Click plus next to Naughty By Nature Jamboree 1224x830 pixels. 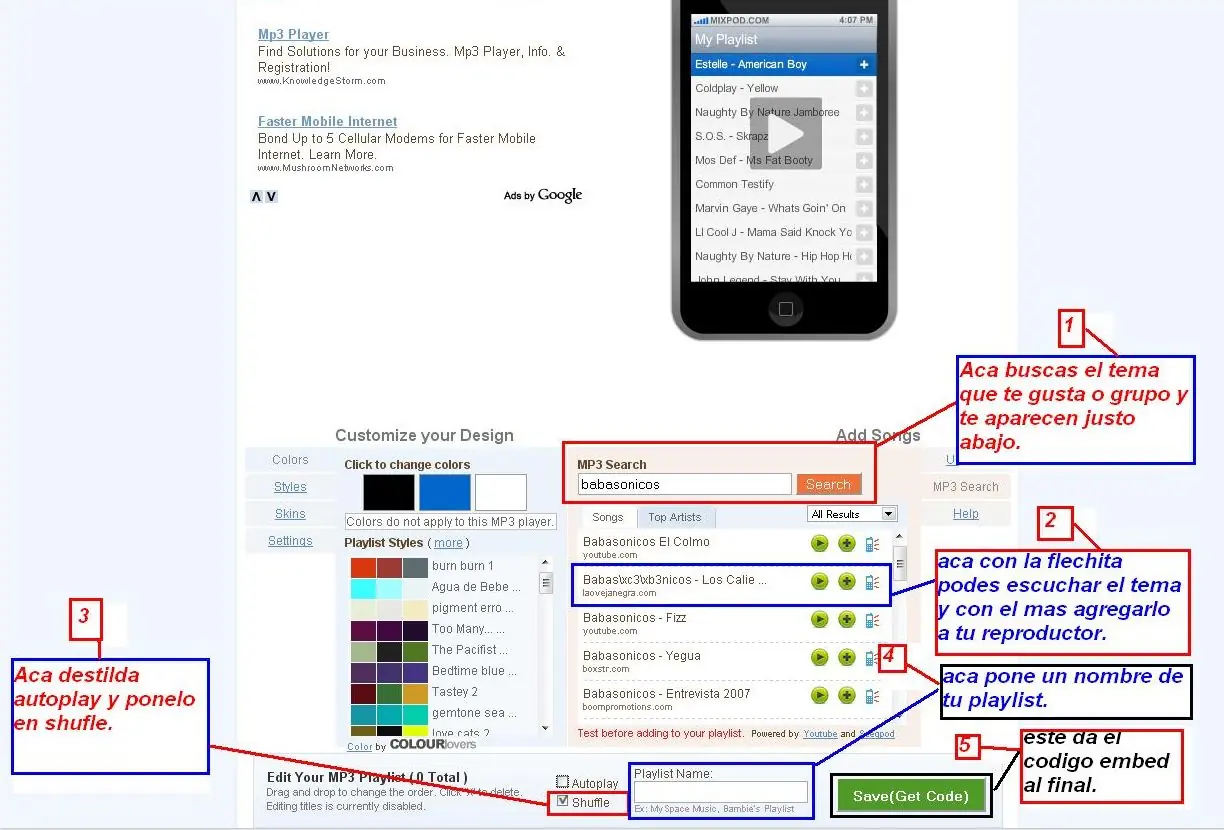[x=864, y=113]
